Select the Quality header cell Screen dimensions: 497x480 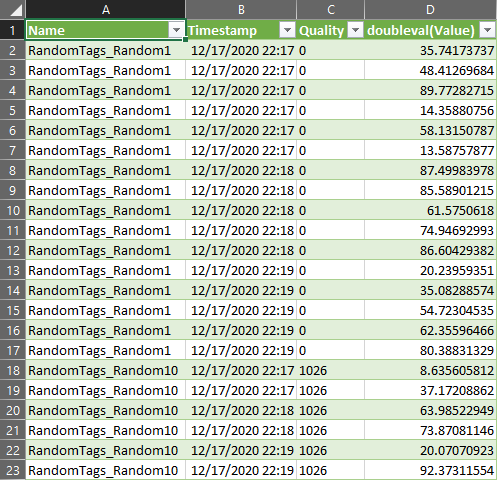pos(331,30)
